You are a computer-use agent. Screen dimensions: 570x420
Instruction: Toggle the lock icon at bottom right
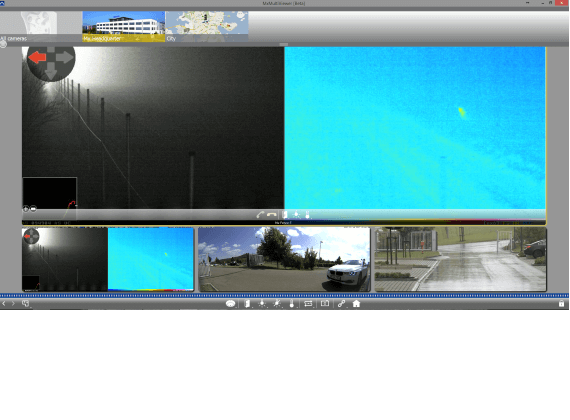tap(561, 304)
